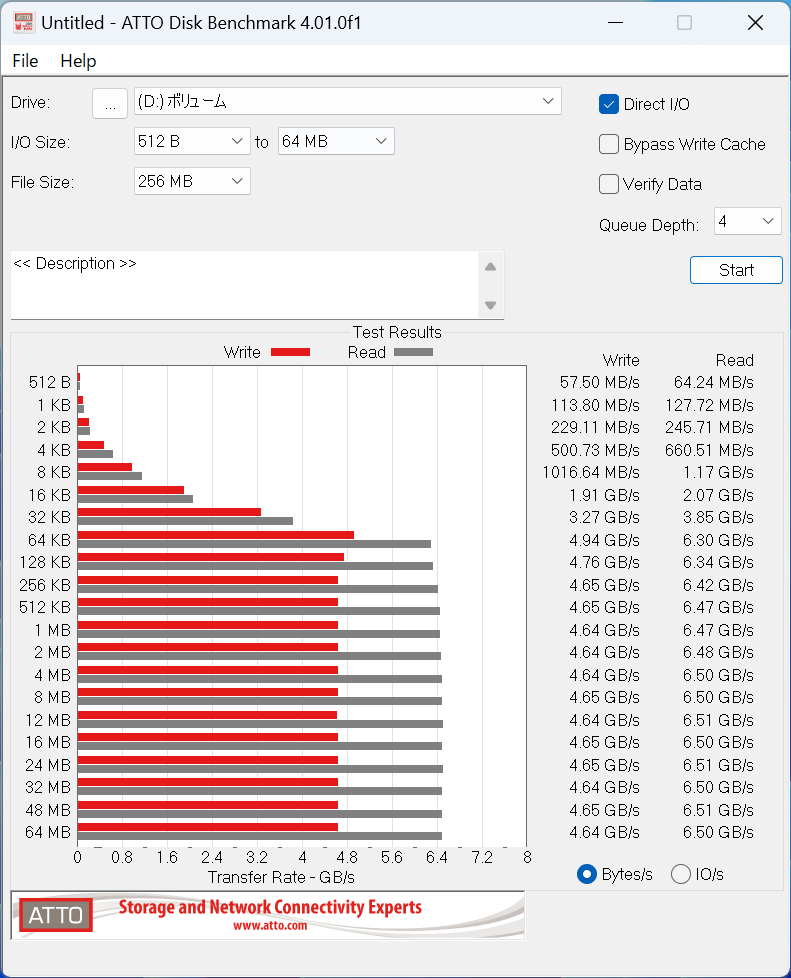
Task: Open the File menu
Action: (x=25, y=61)
